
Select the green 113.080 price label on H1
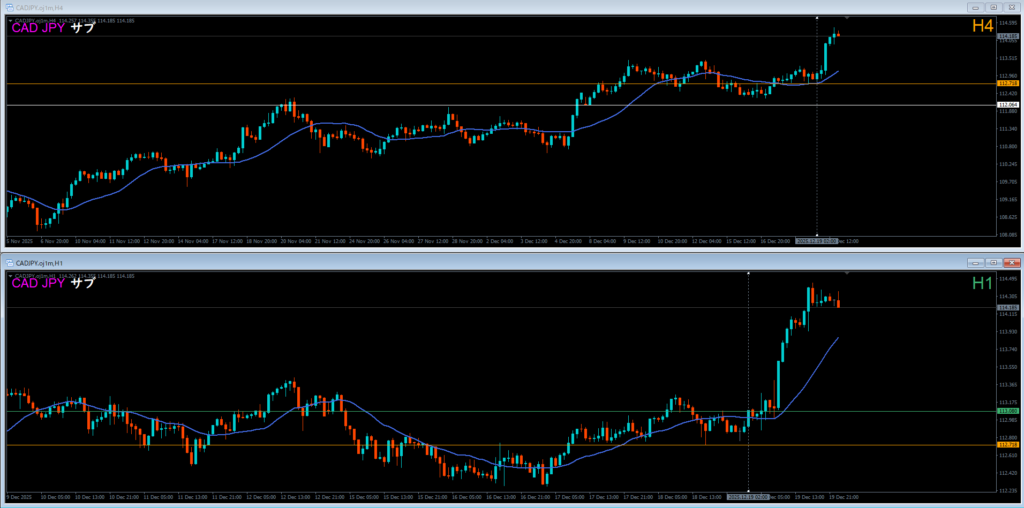1007,411
